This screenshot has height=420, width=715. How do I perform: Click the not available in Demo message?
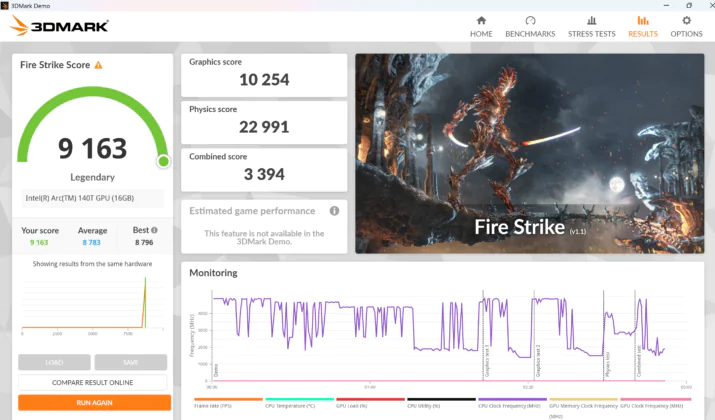click(x=264, y=237)
